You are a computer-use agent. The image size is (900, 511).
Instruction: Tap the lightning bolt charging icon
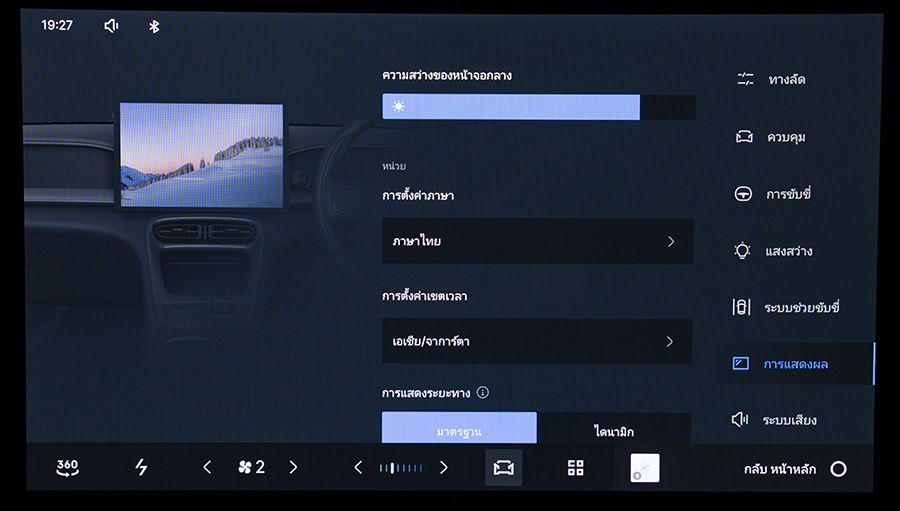[x=141, y=467]
